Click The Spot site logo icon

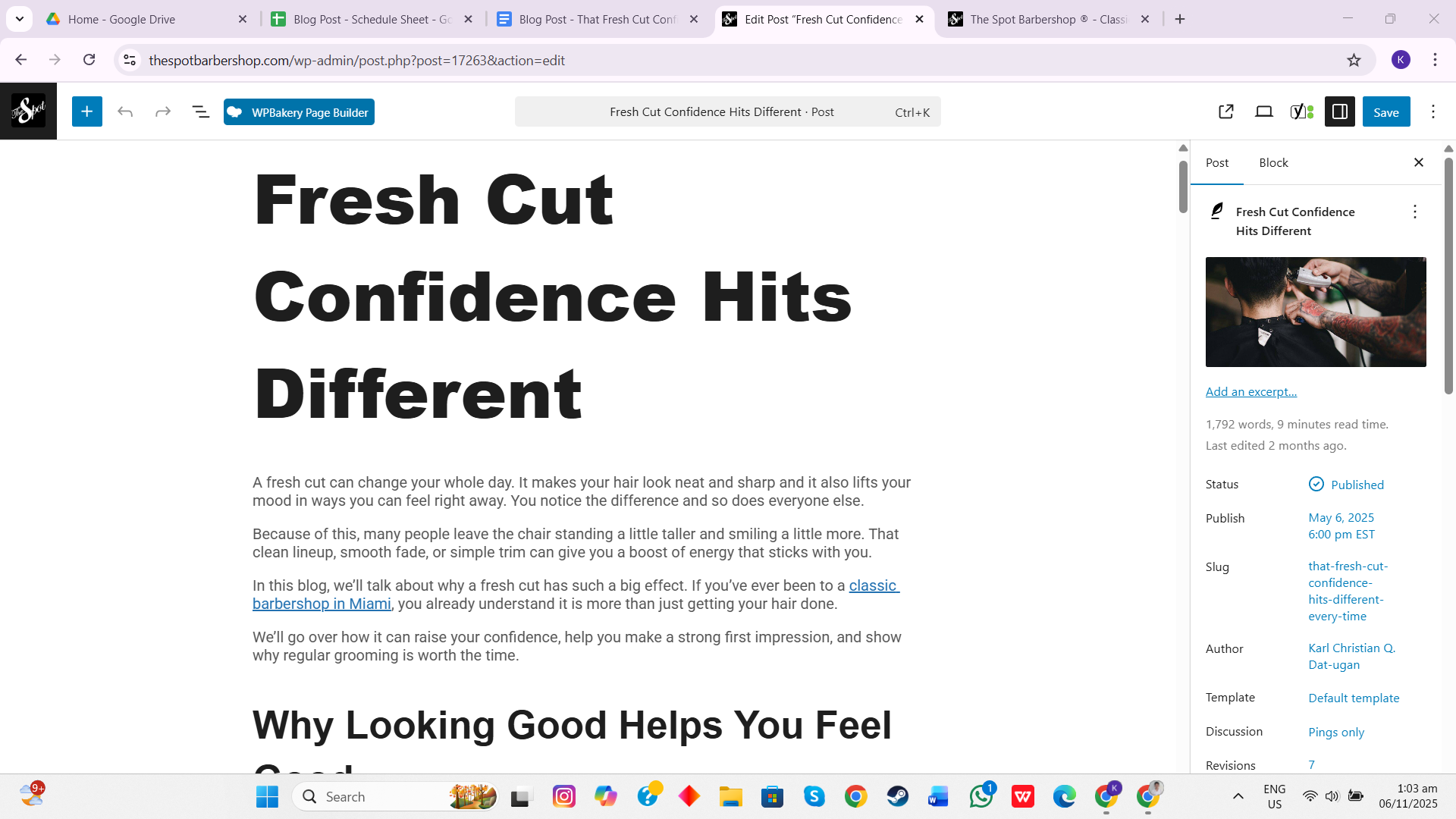28,111
